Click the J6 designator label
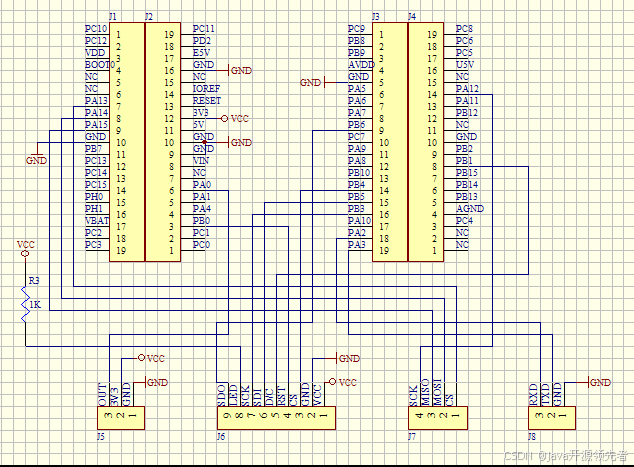 pos(221,437)
